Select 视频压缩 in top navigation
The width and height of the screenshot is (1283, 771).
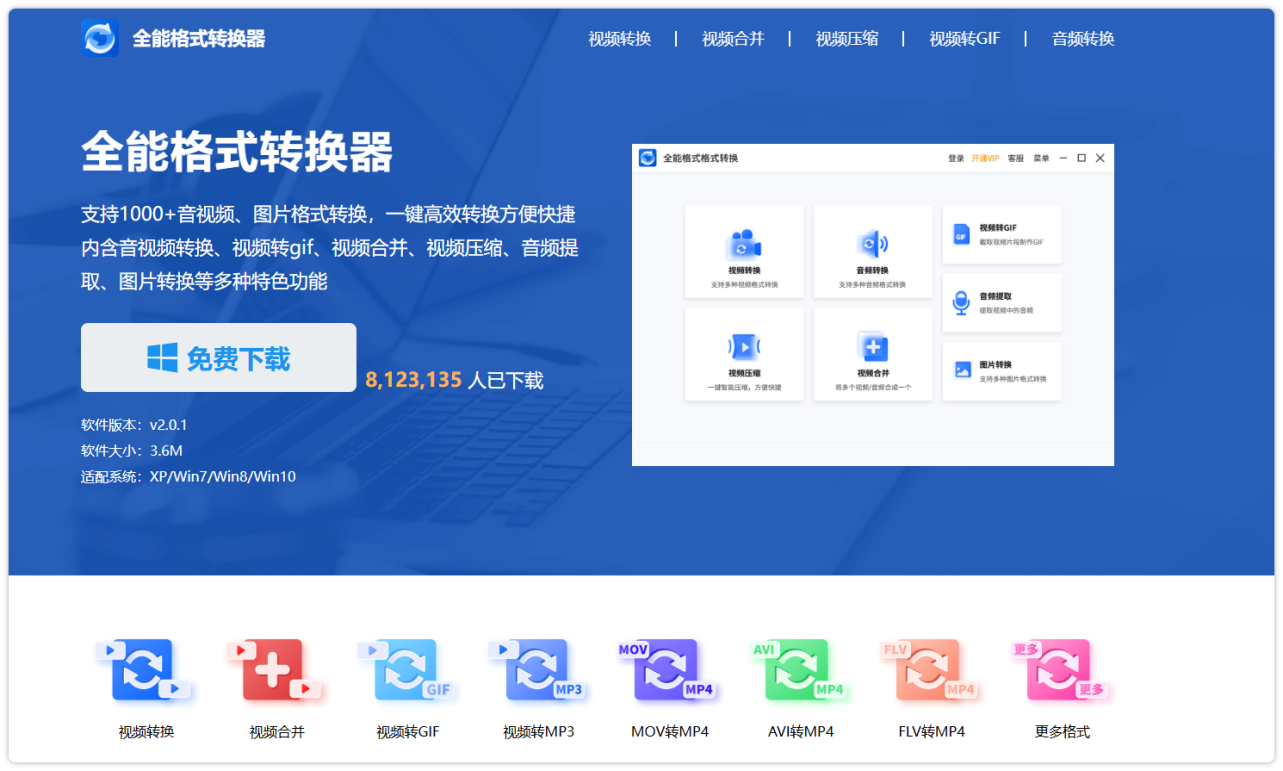coord(846,39)
